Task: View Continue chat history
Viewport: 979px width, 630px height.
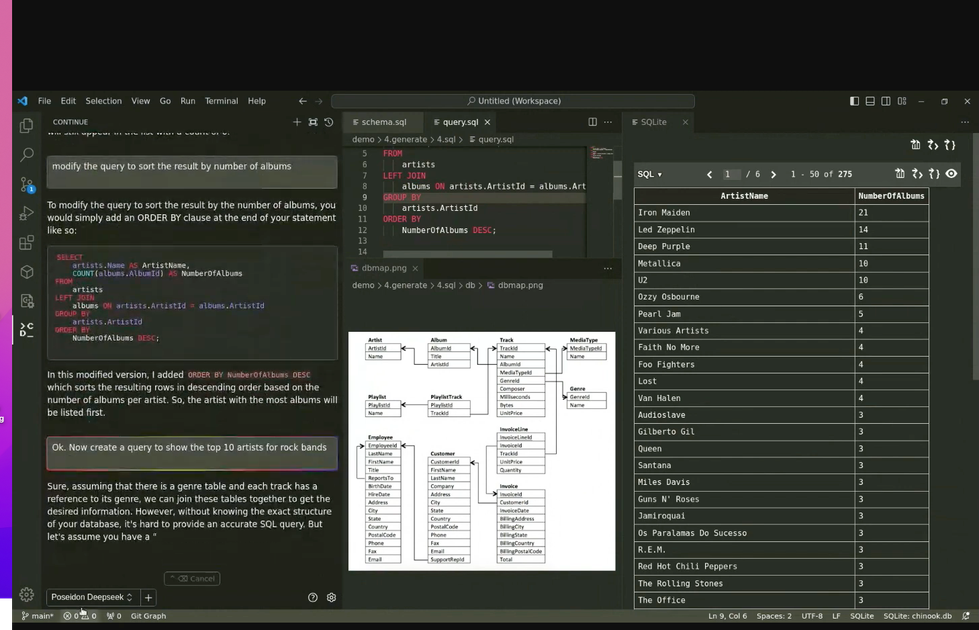Action: [329, 122]
